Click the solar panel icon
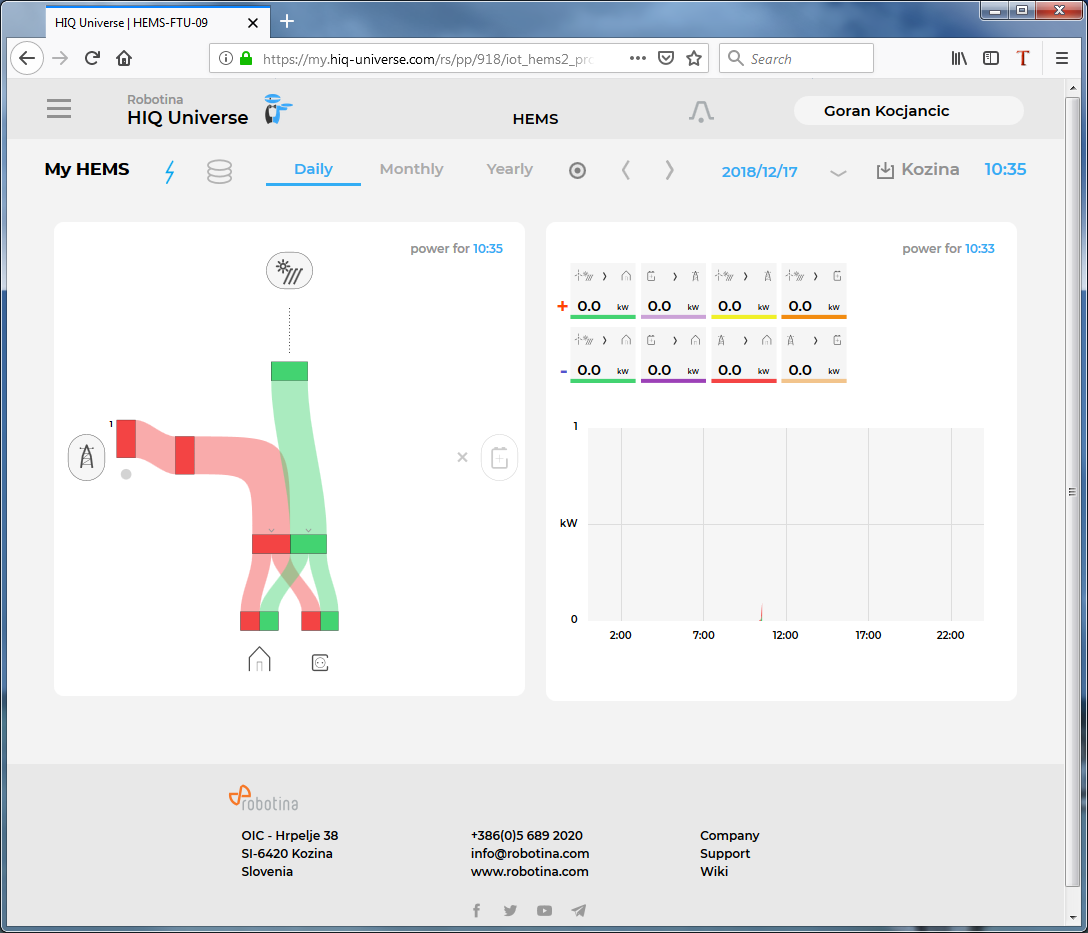Viewport: 1088px width, 933px height. [x=289, y=270]
